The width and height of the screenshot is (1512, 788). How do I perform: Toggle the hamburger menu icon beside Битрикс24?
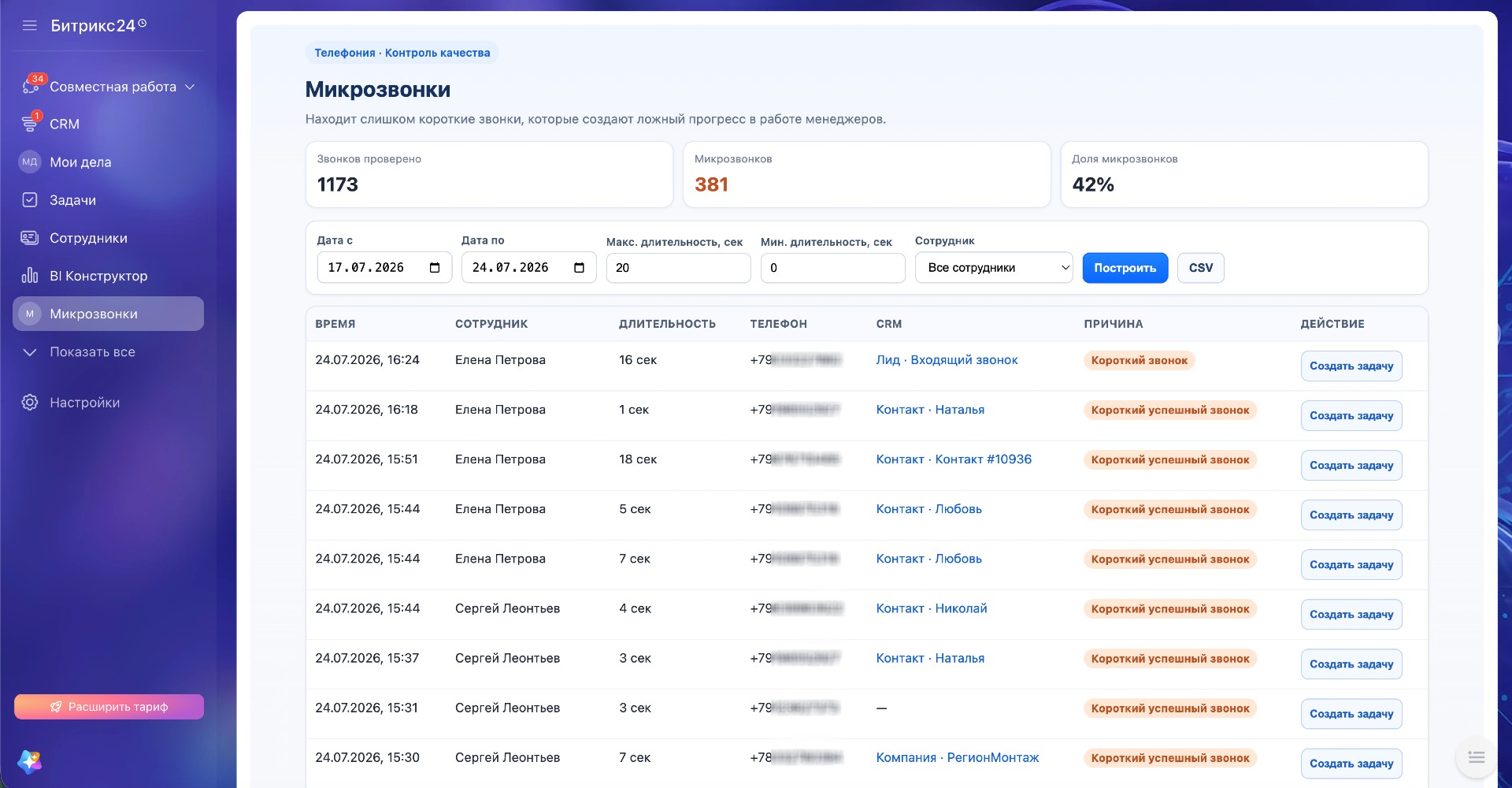click(x=30, y=25)
